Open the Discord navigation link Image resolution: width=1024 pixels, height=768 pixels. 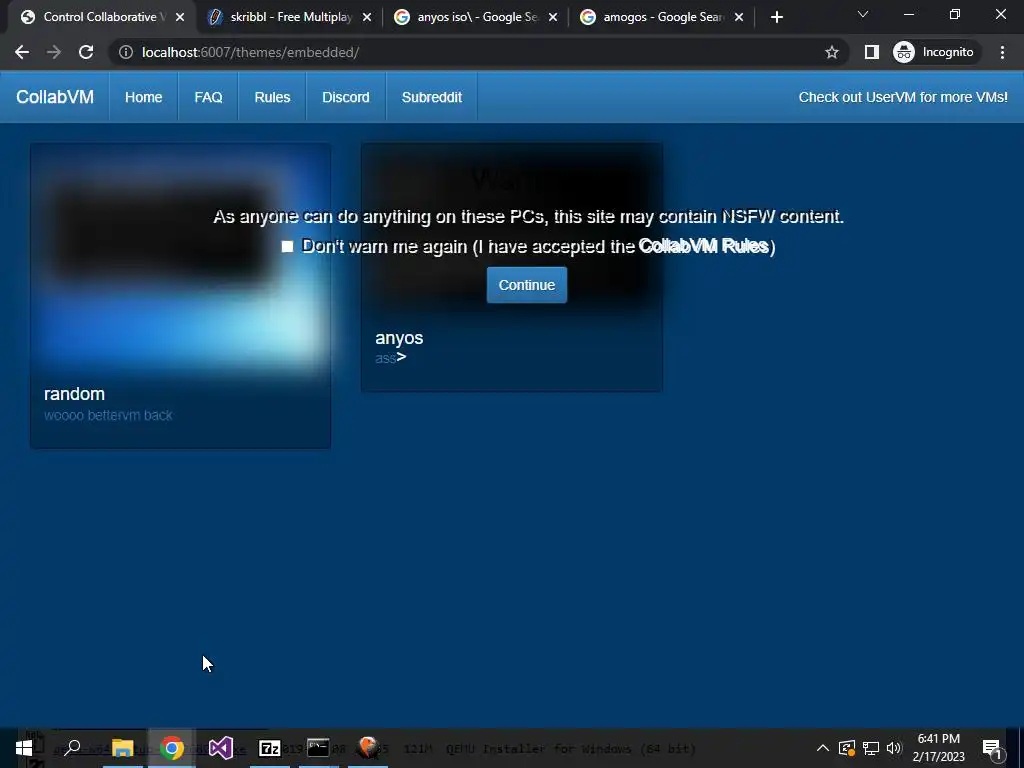(345, 97)
